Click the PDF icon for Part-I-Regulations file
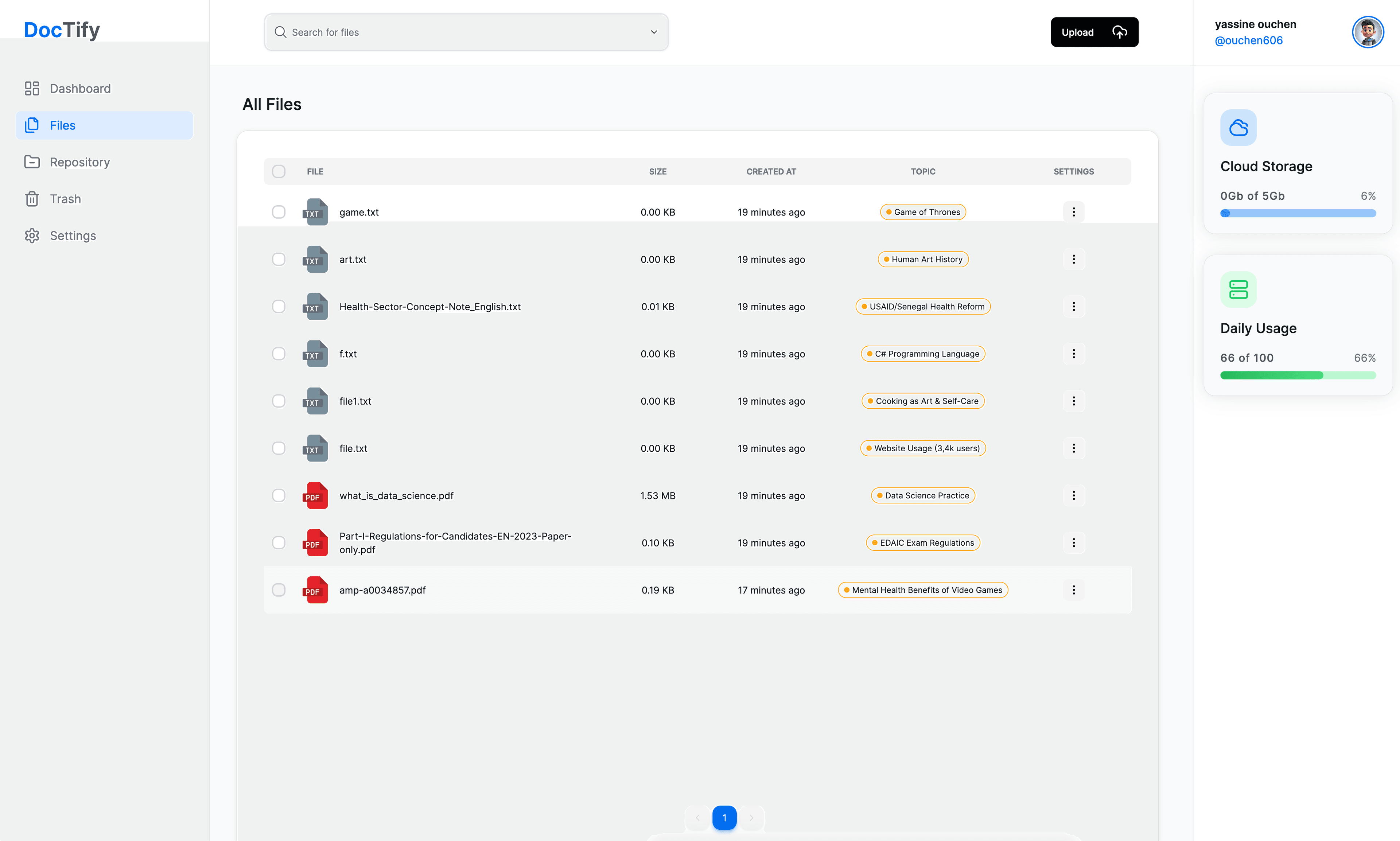The width and height of the screenshot is (1400, 841). click(315, 542)
